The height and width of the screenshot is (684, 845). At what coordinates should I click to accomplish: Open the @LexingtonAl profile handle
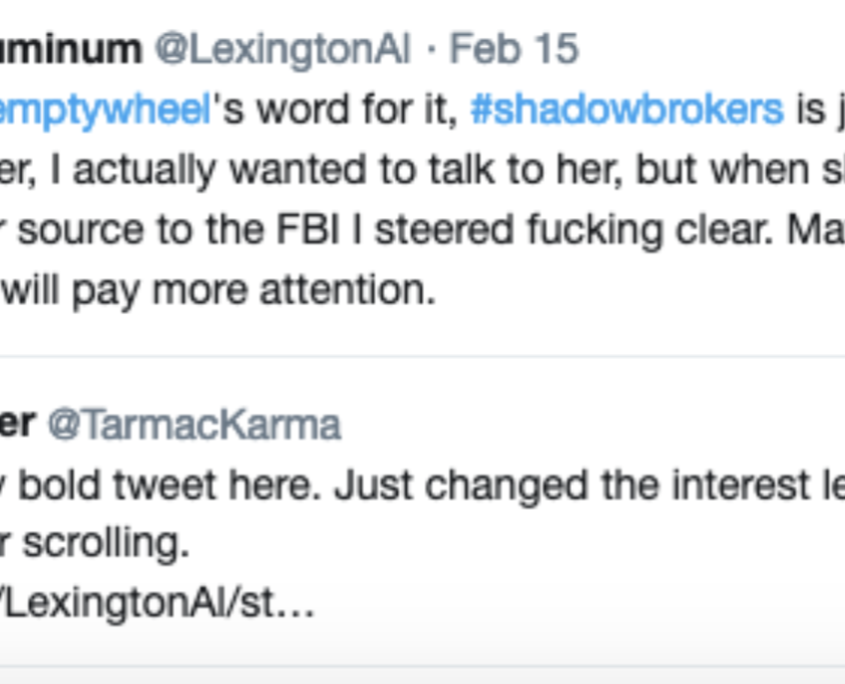281,49
